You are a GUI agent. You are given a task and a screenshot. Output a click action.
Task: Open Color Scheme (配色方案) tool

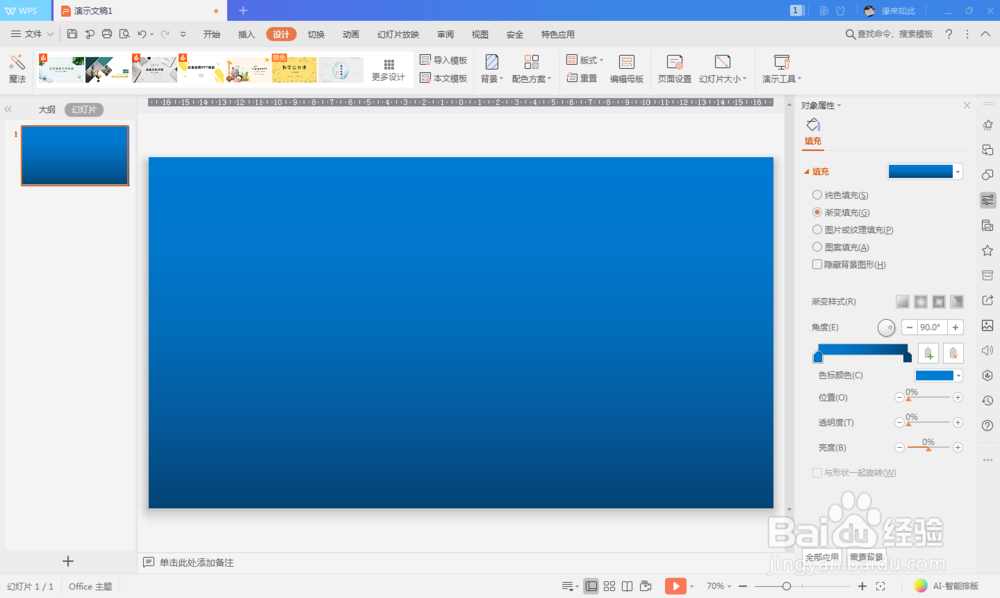pos(531,69)
